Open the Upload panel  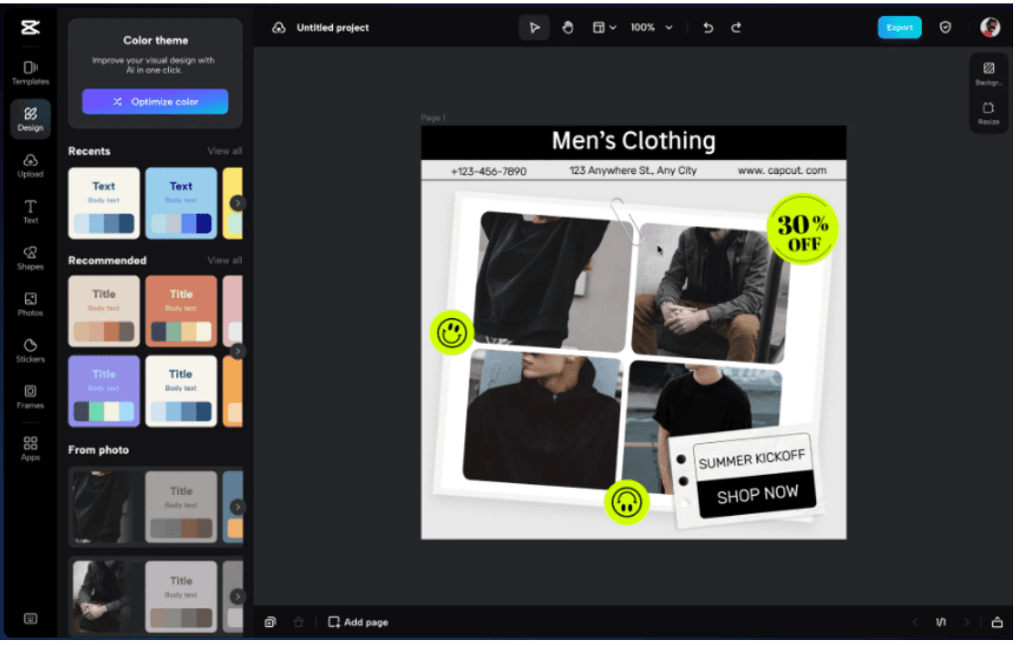(x=30, y=167)
